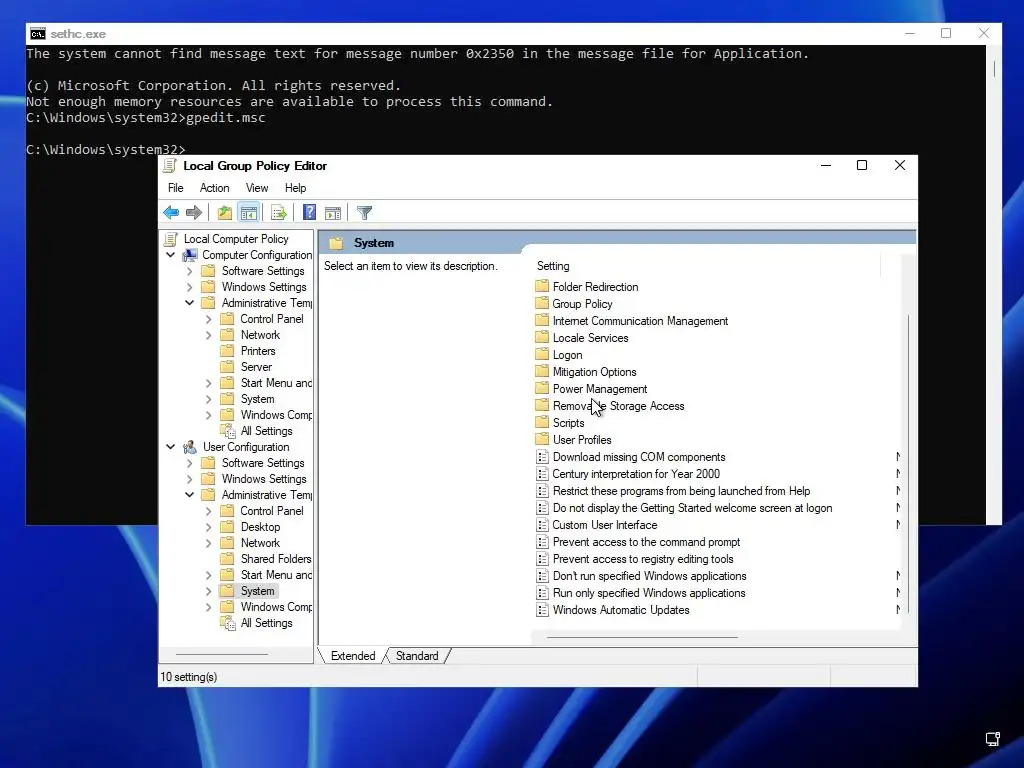1024x768 pixels.
Task: Click the Filter funnel toolbar icon
Action: coord(364,212)
